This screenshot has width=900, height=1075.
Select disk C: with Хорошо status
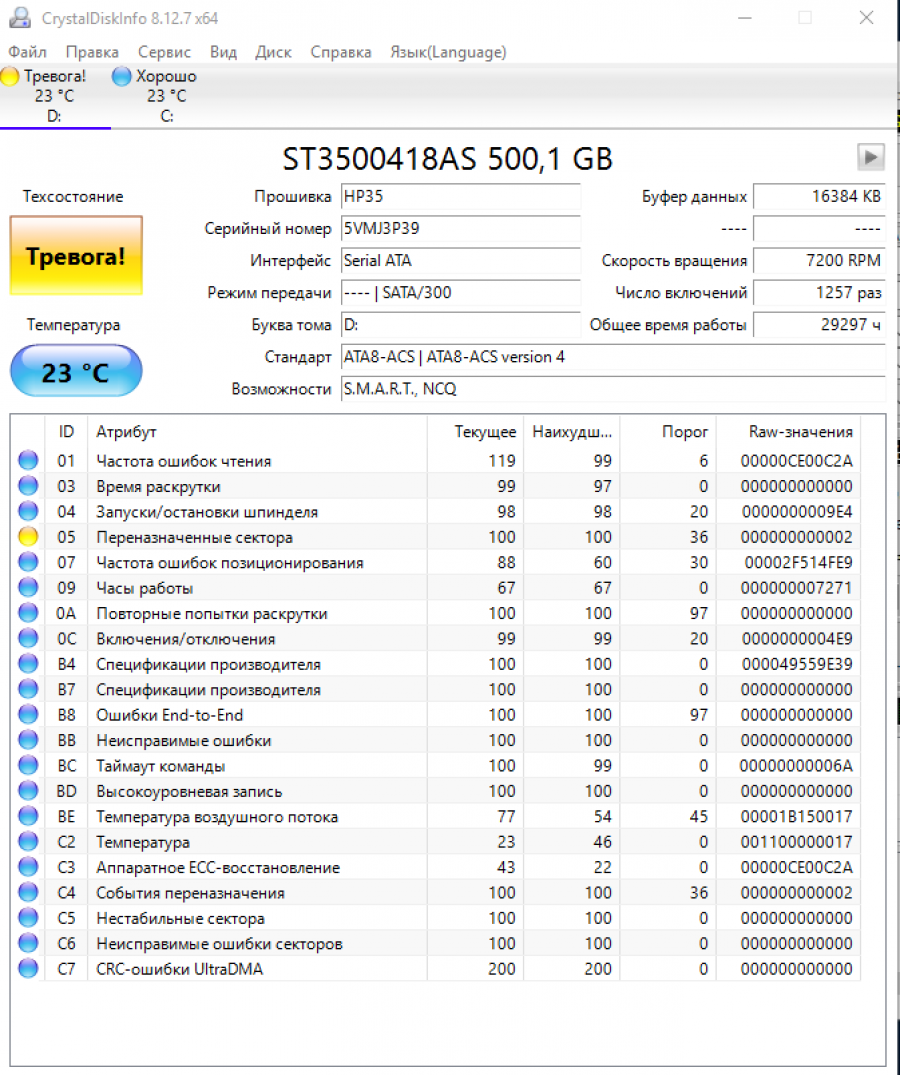(165, 96)
